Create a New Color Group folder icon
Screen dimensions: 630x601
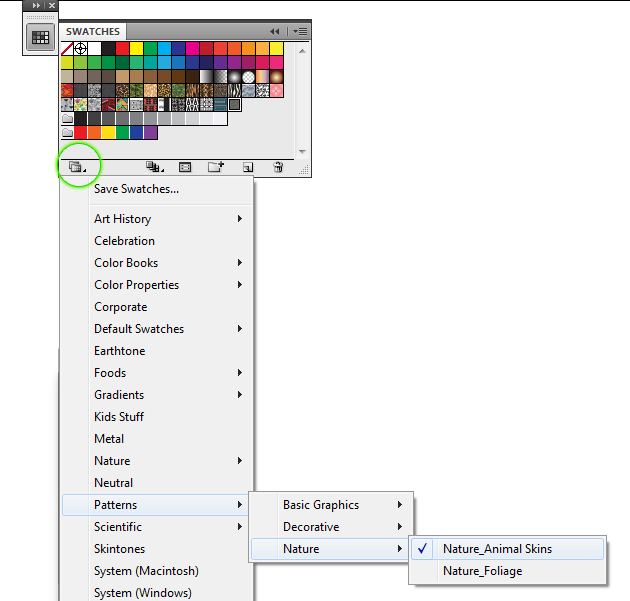coord(216,167)
